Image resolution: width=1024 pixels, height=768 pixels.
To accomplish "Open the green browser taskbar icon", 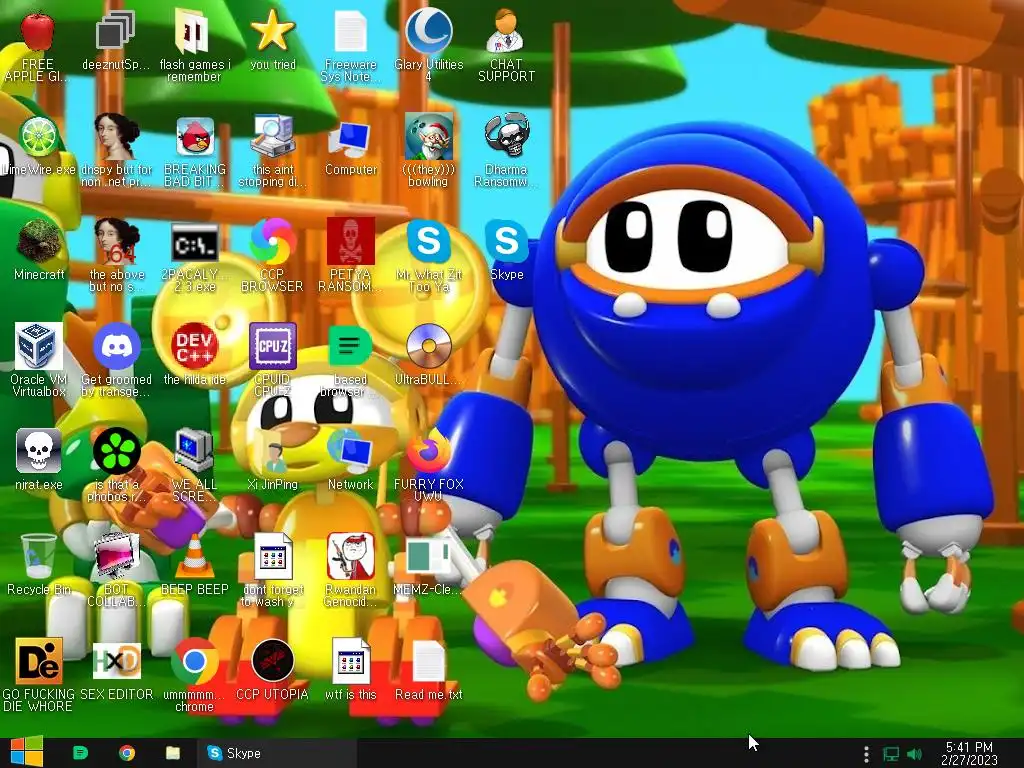I will [x=80, y=753].
